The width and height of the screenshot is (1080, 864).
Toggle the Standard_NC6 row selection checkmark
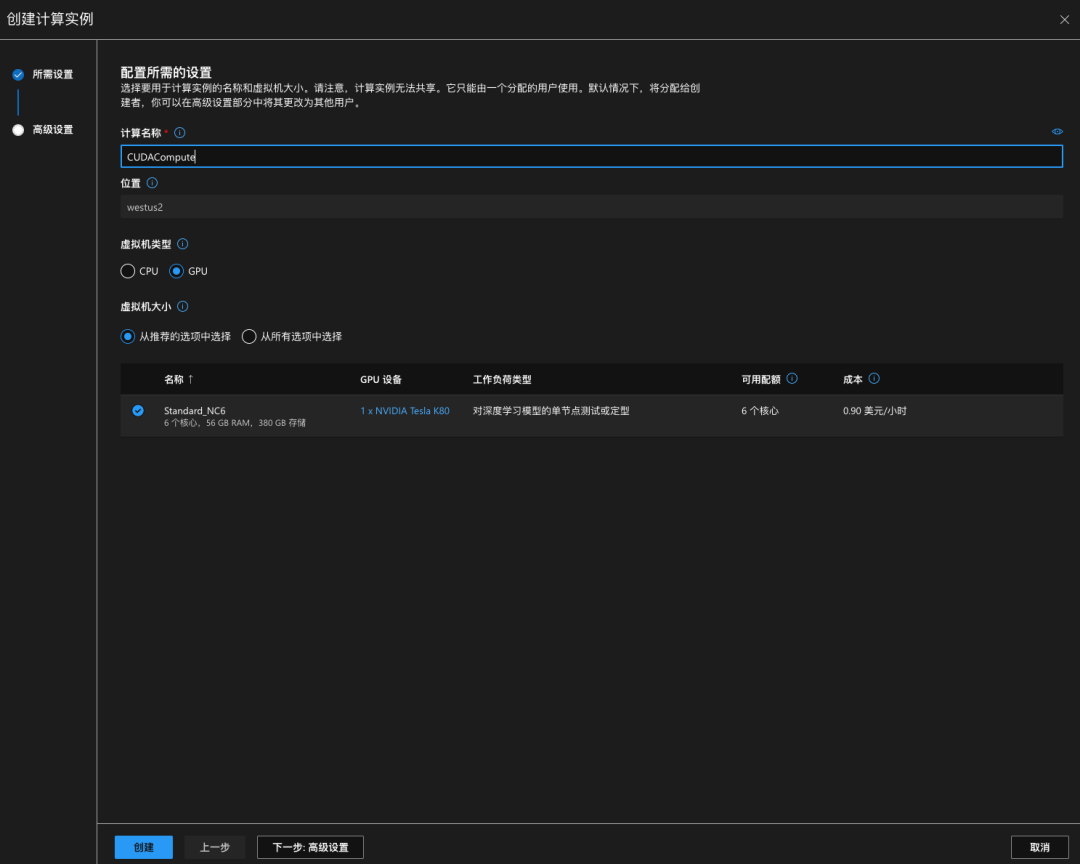[138, 411]
